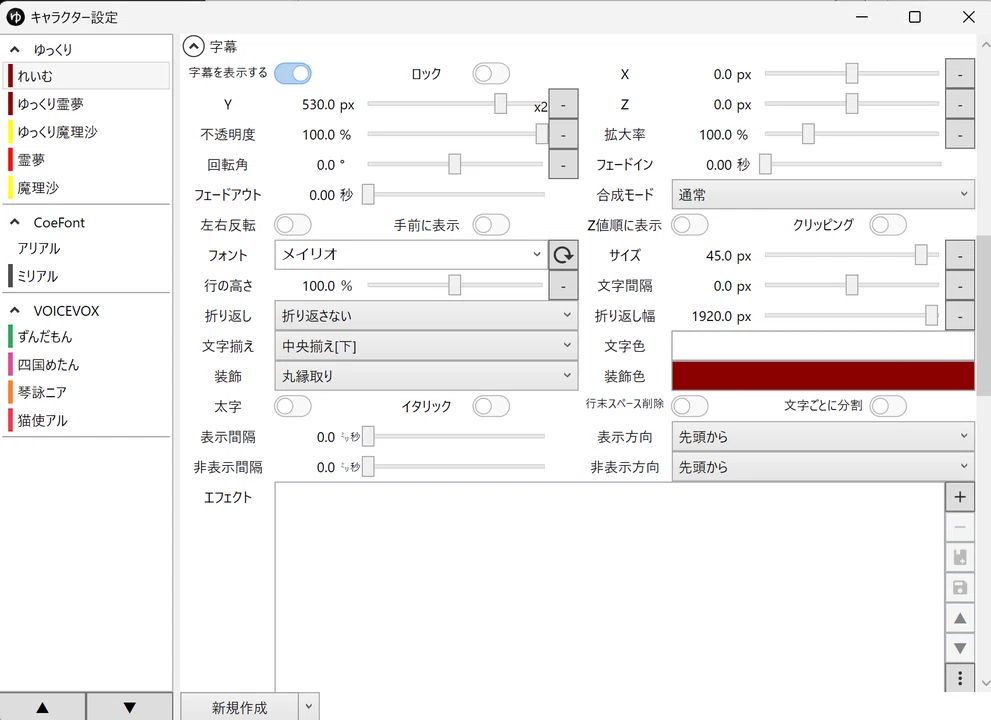Click the x2 range multiplier beside the Y slider
The width and height of the screenshot is (991, 720).
coord(540,107)
